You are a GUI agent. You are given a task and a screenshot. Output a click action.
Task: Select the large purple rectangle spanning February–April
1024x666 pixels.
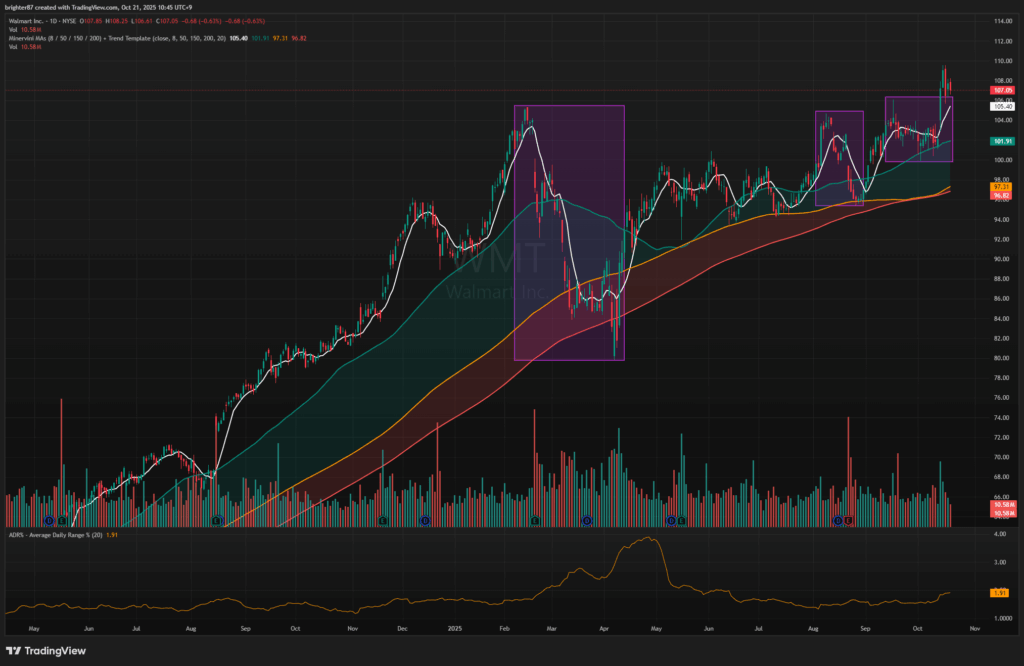click(569, 232)
